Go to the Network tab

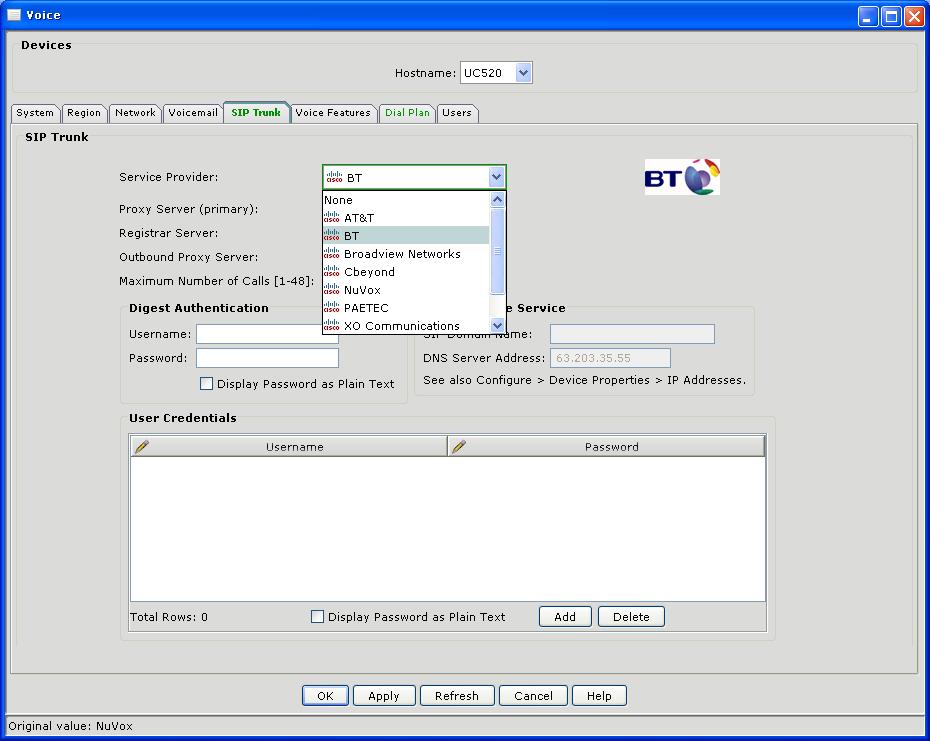click(135, 113)
